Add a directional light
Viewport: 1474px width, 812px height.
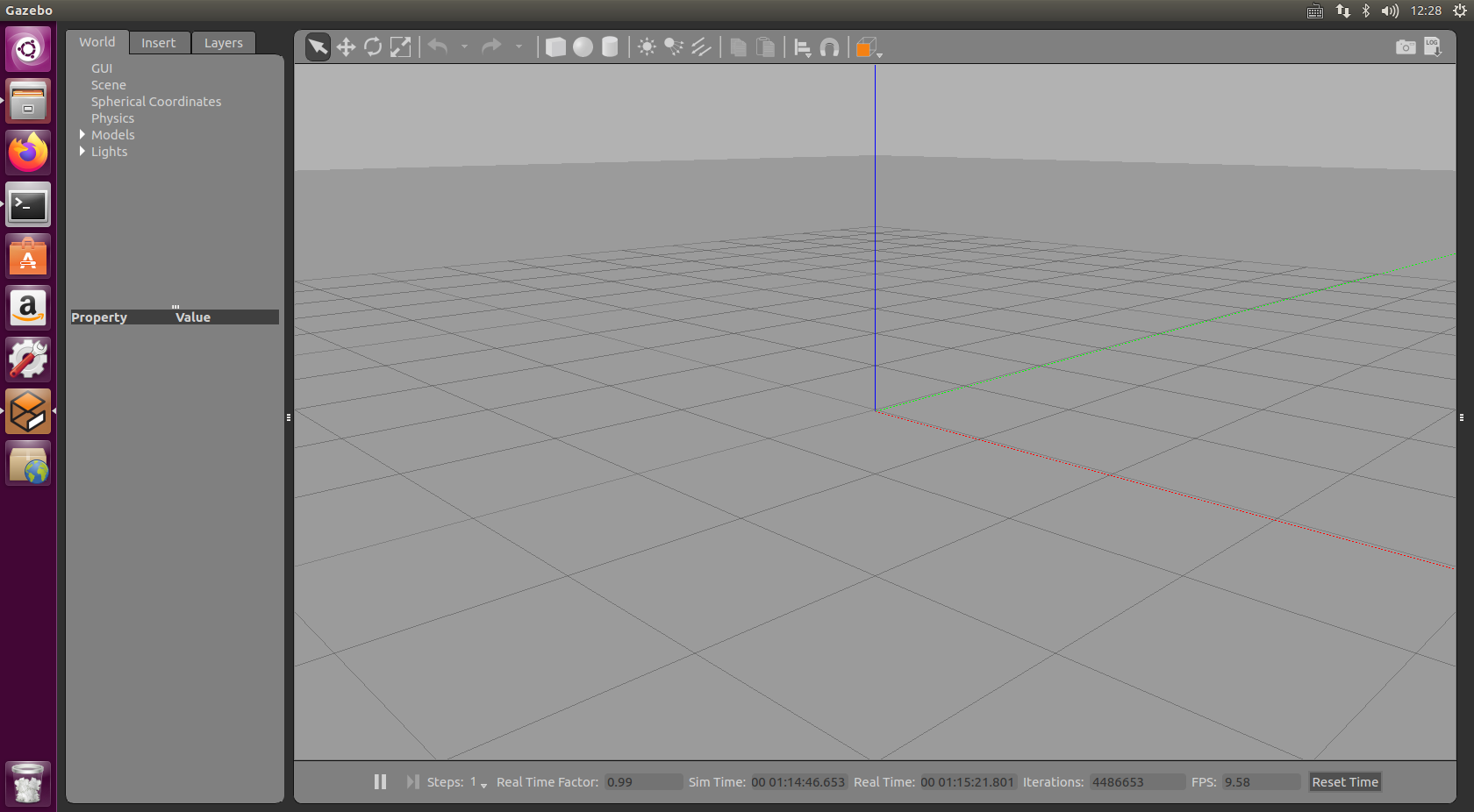701,46
